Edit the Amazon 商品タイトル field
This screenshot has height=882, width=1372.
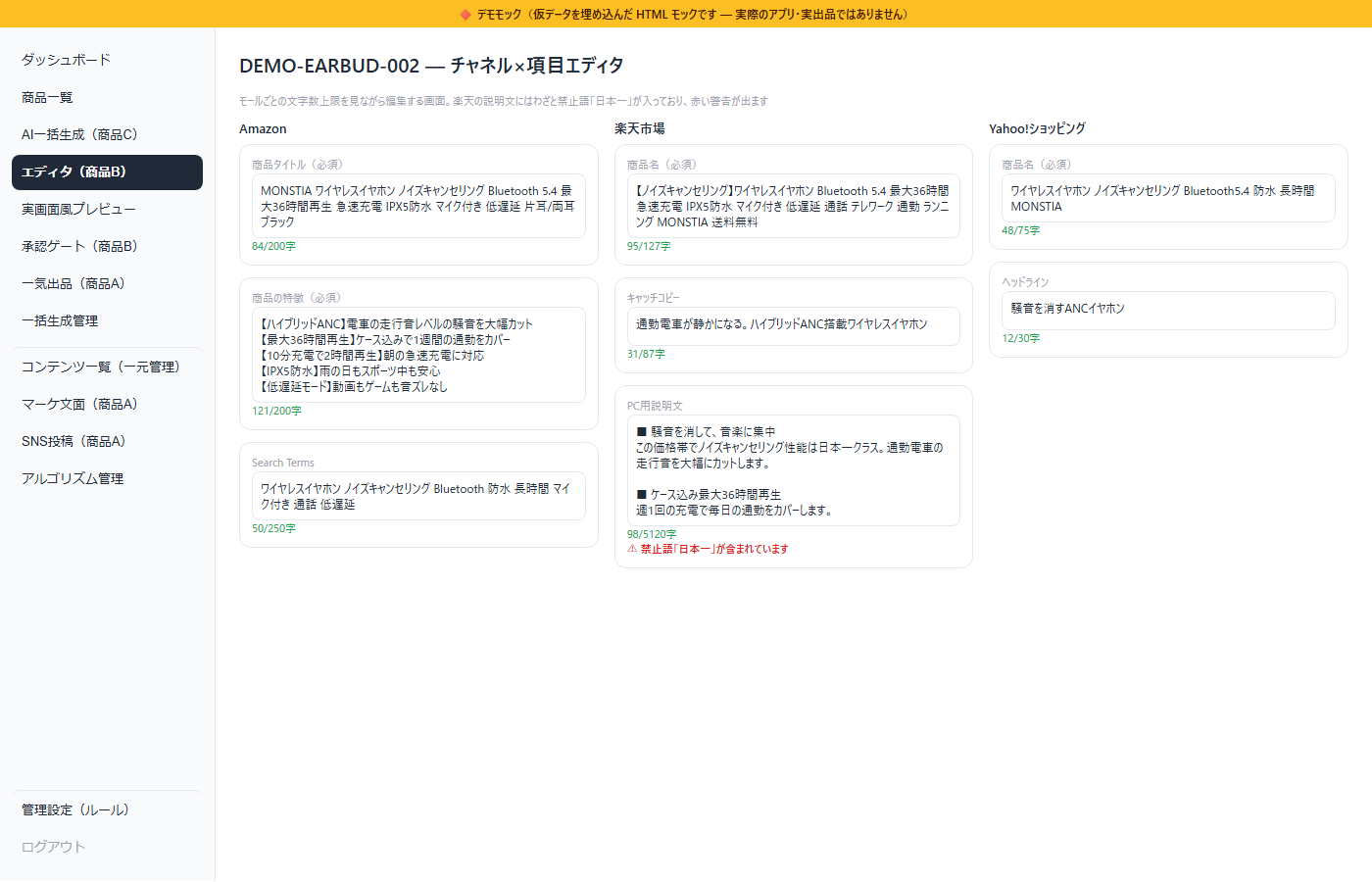(418, 206)
